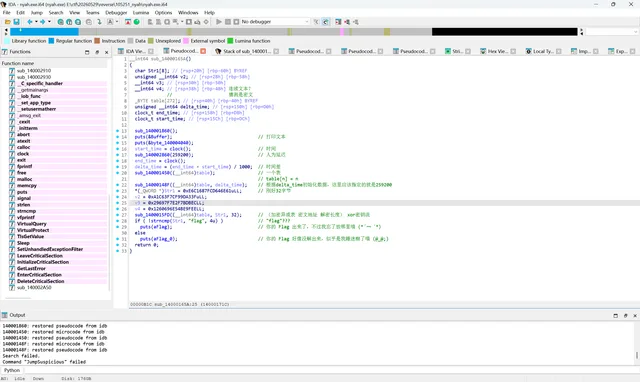The image size is (640, 382).
Task: Click the Output panel title icon
Action: click(x=4, y=315)
